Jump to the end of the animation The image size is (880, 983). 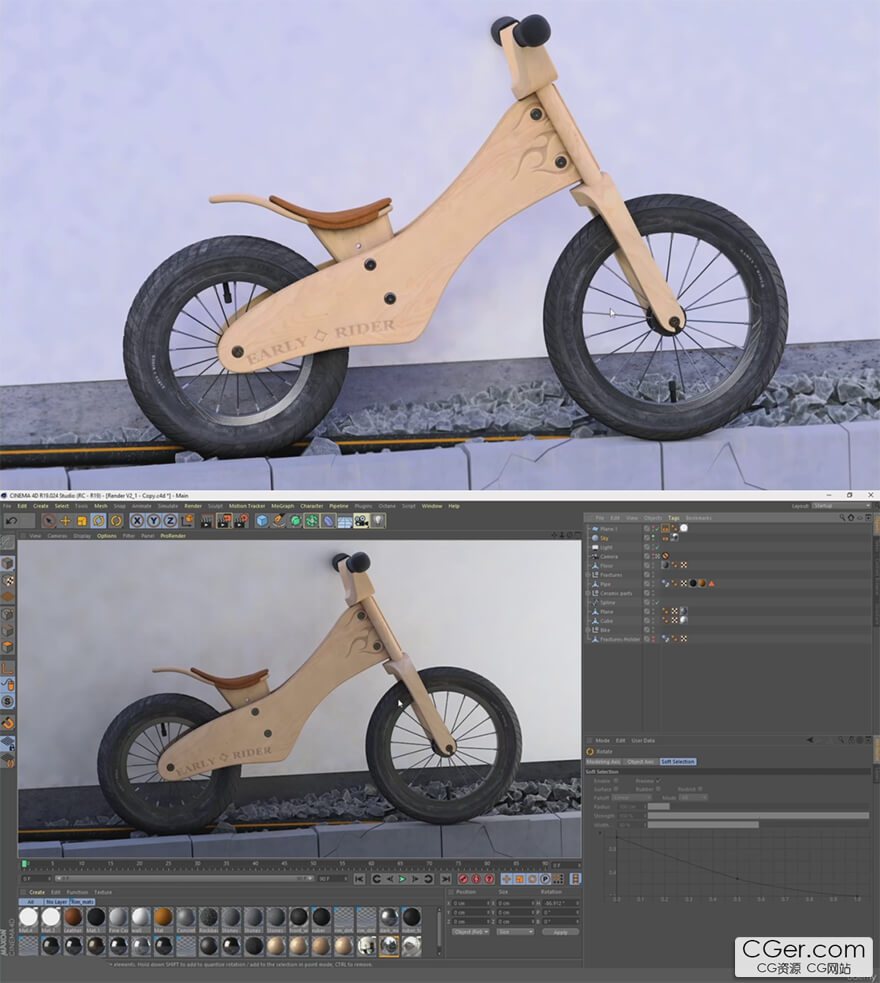click(x=446, y=879)
